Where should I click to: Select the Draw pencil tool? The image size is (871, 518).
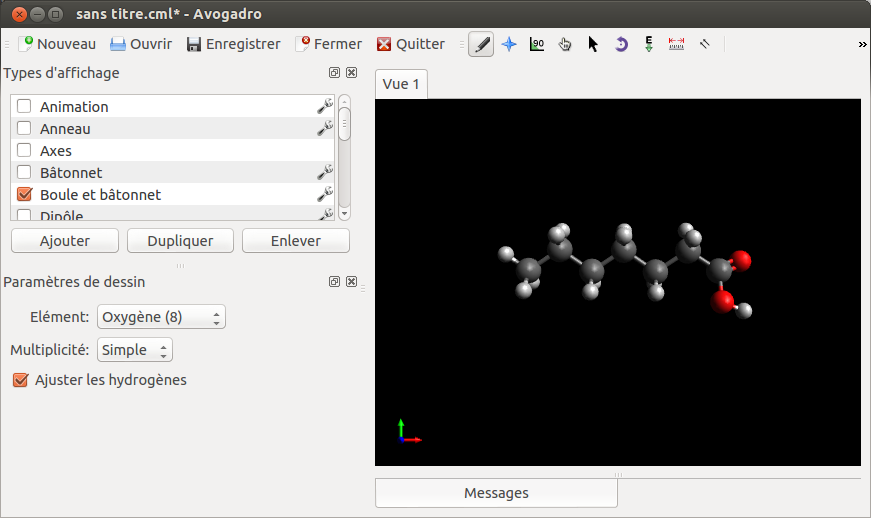(481, 44)
